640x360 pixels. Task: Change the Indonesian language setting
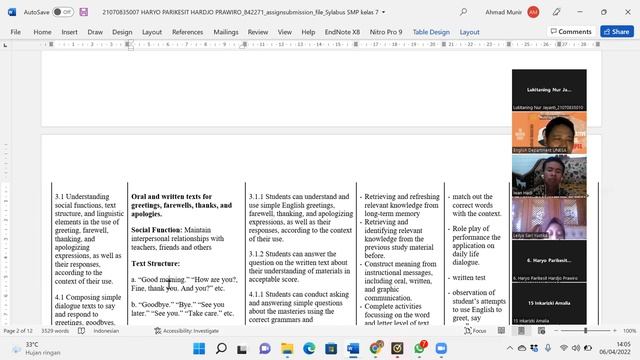(106, 331)
